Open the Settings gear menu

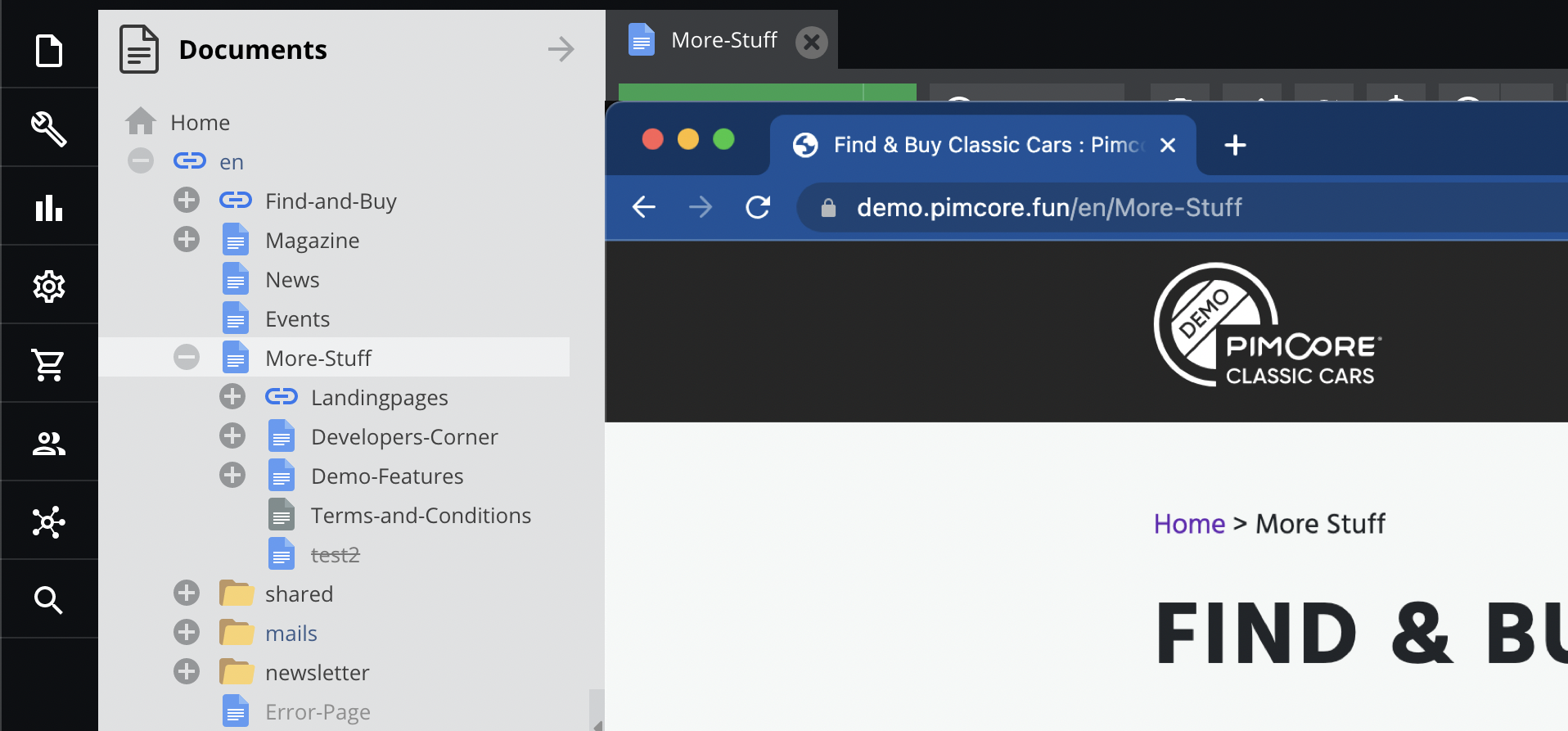(x=49, y=287)
